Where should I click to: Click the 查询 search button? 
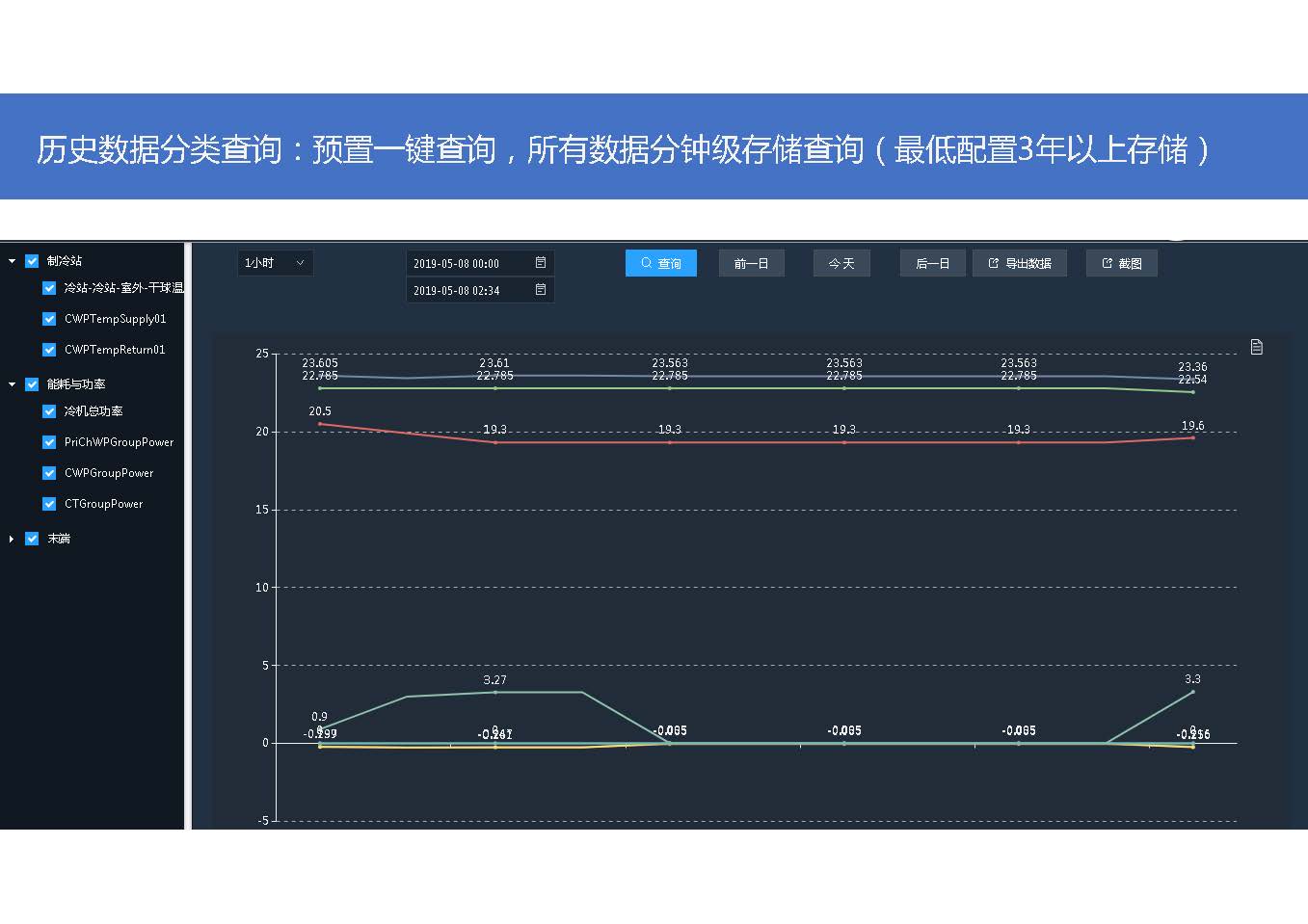point(660,263)
